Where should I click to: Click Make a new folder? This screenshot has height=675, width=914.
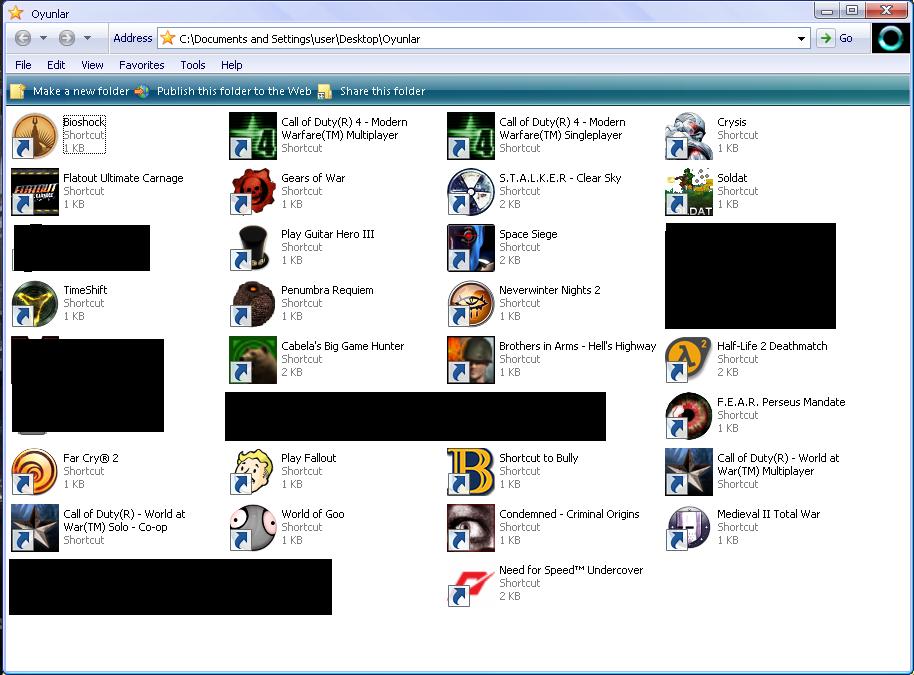[x=70, y=92]
